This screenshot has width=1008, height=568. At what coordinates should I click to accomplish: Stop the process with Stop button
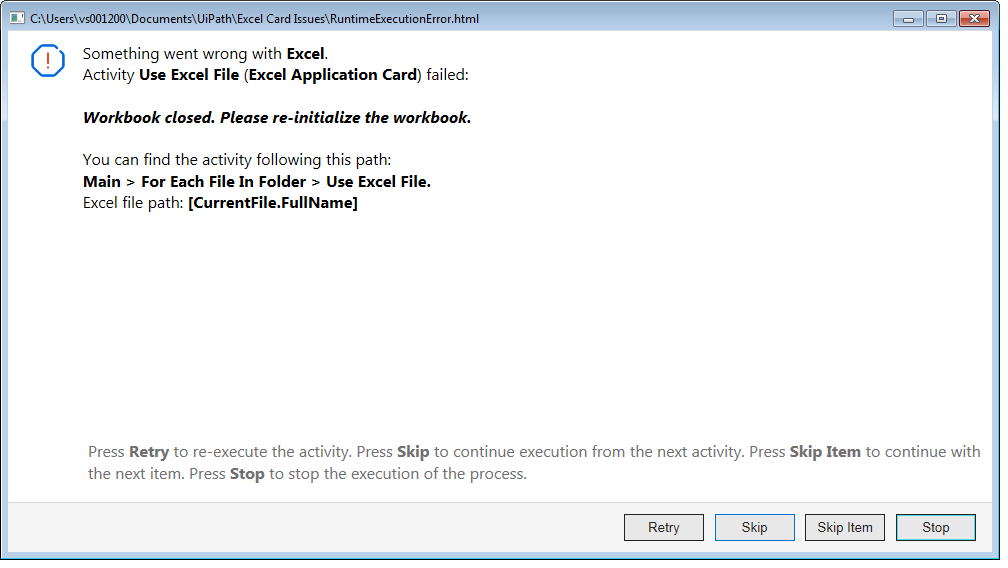click(935, 527)
